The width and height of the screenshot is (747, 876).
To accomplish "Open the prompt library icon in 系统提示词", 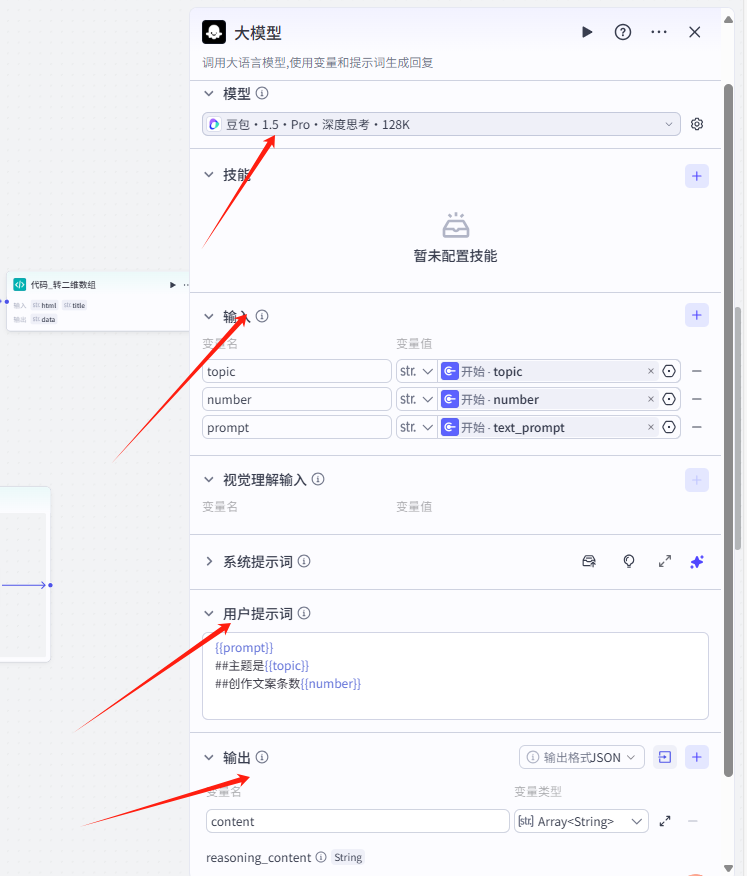I will pyautogui.click(x=589, y=561).
